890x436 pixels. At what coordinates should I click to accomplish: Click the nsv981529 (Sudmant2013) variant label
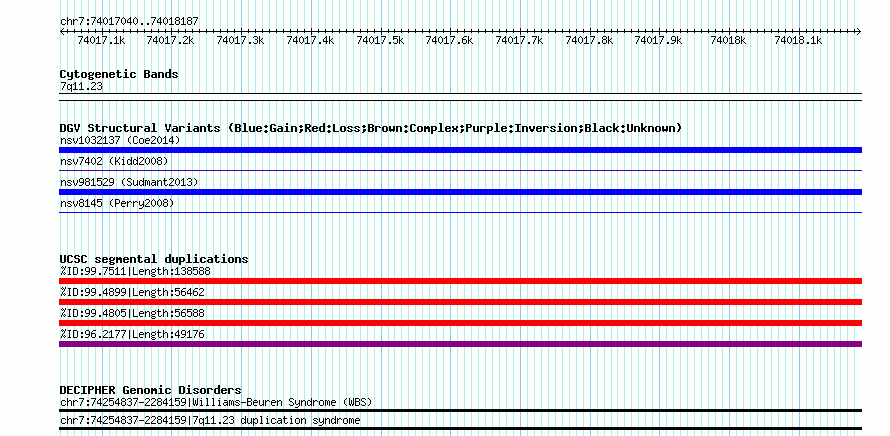coord(129,182)
